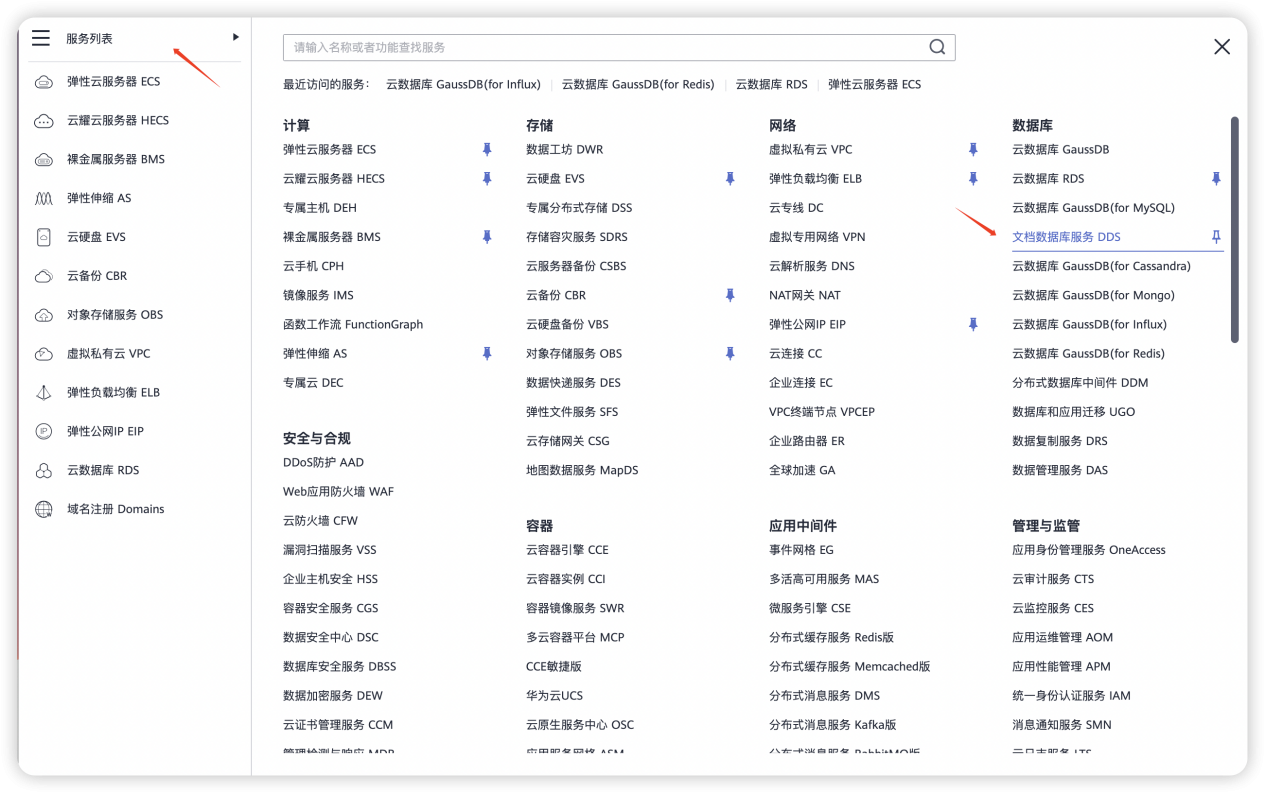Focus the service name search field
This screenshot has height=793, width=1265.
pos(619,47)
